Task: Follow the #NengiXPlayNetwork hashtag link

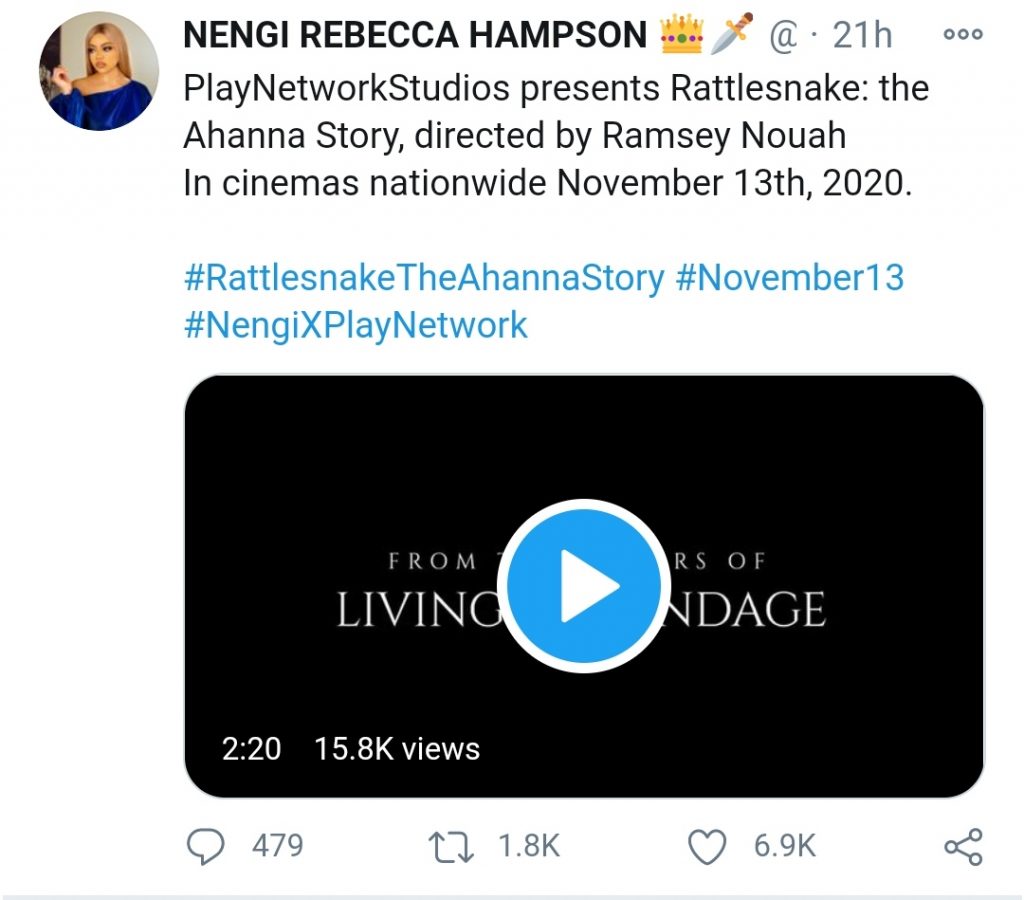Action: click(x=355, y=325)
